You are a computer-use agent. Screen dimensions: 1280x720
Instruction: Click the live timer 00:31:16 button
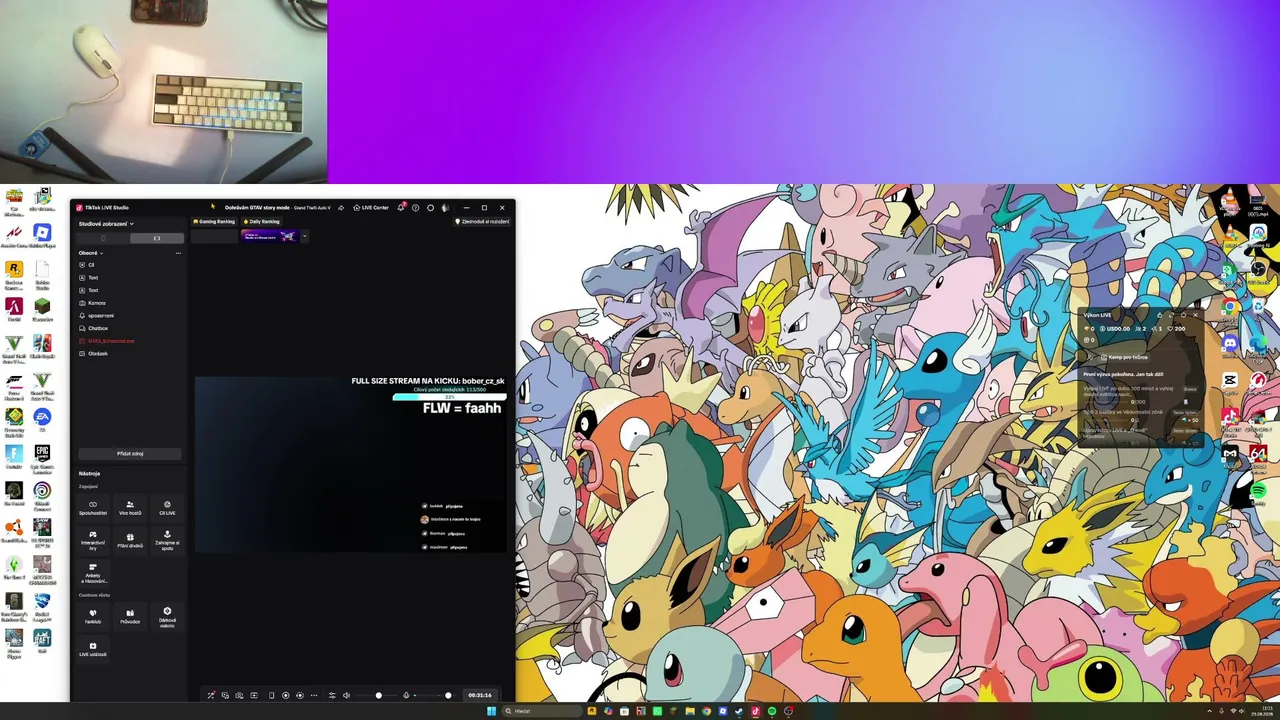coord(479,695)
